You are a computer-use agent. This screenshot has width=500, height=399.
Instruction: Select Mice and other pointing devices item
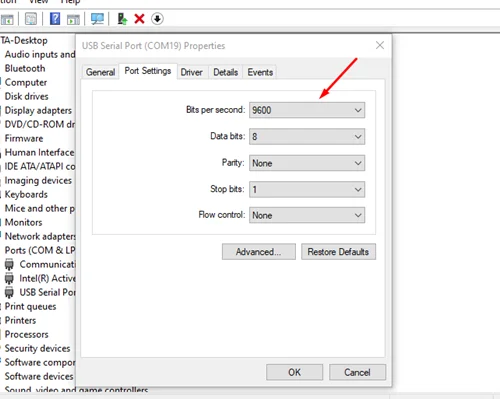(x=40, y=208)
